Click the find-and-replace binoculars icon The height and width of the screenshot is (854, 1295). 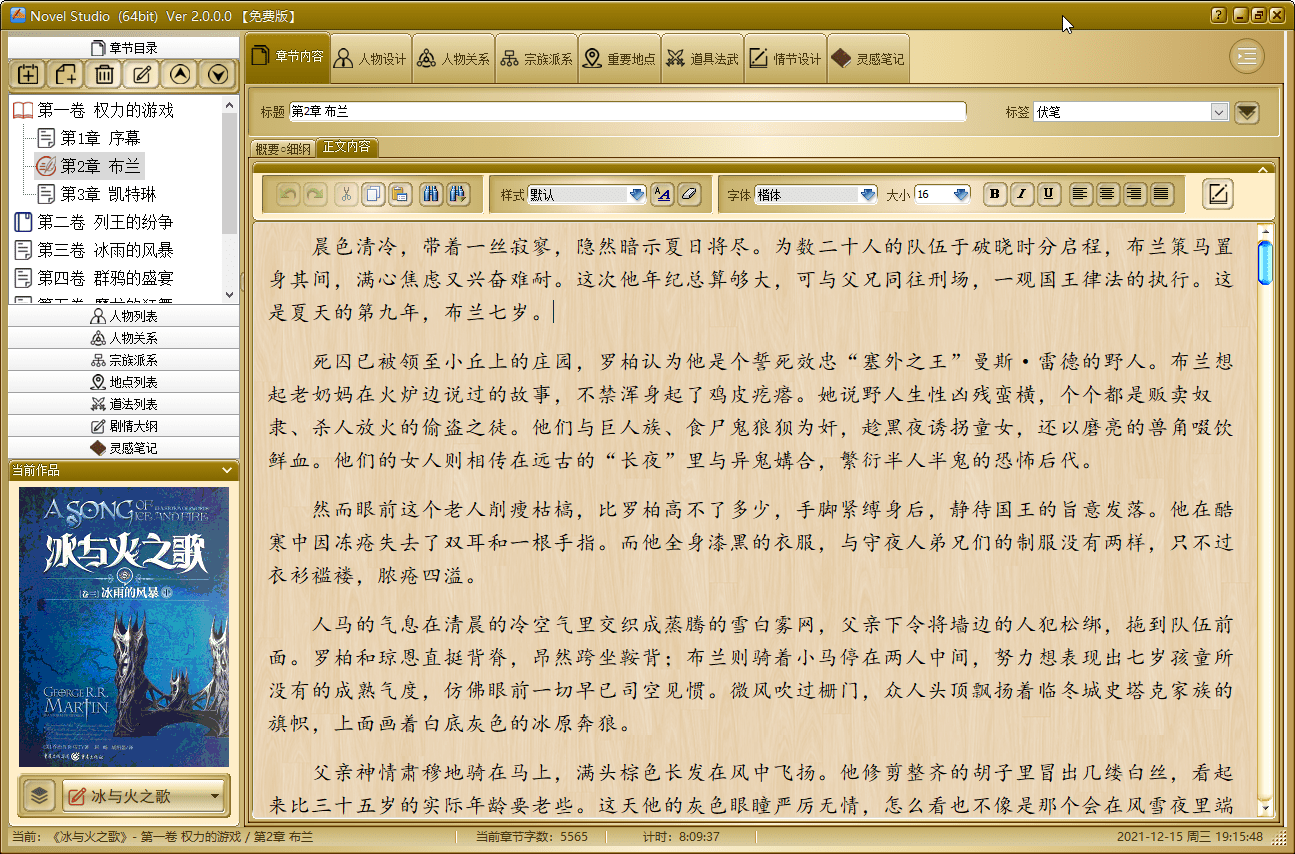(458, 195)
